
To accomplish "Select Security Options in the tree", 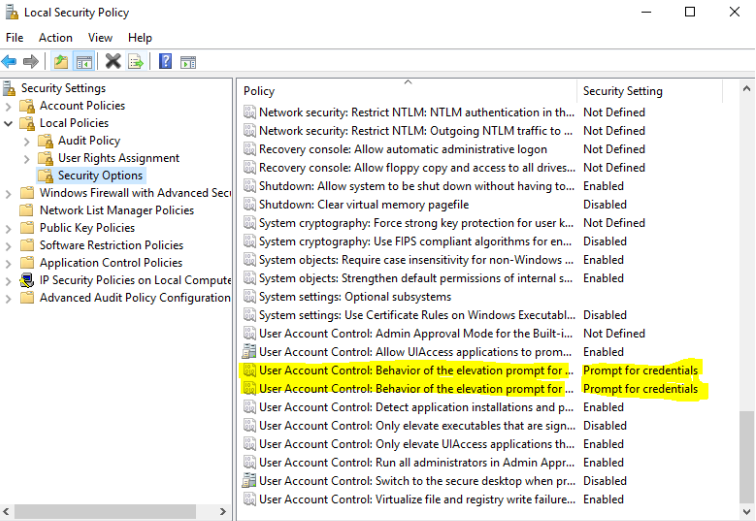I will pyautogui.click(x=100, y=175).
